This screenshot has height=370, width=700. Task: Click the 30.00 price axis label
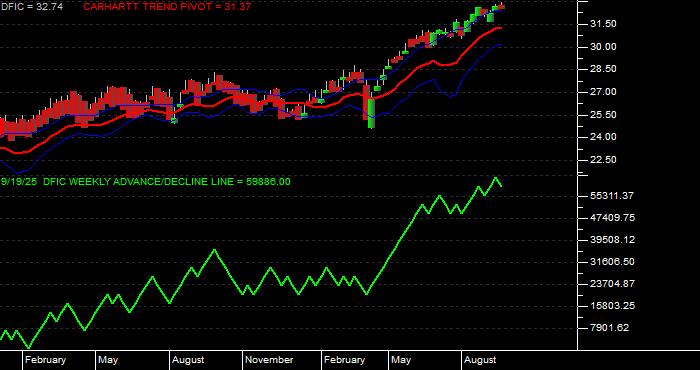point(603,47)
